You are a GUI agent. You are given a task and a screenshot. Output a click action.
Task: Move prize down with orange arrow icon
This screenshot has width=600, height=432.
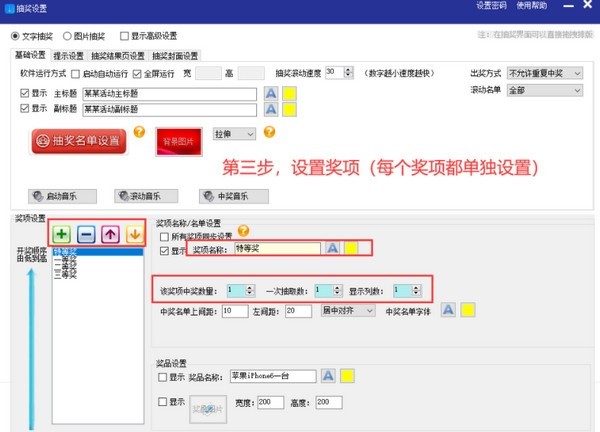134,234
